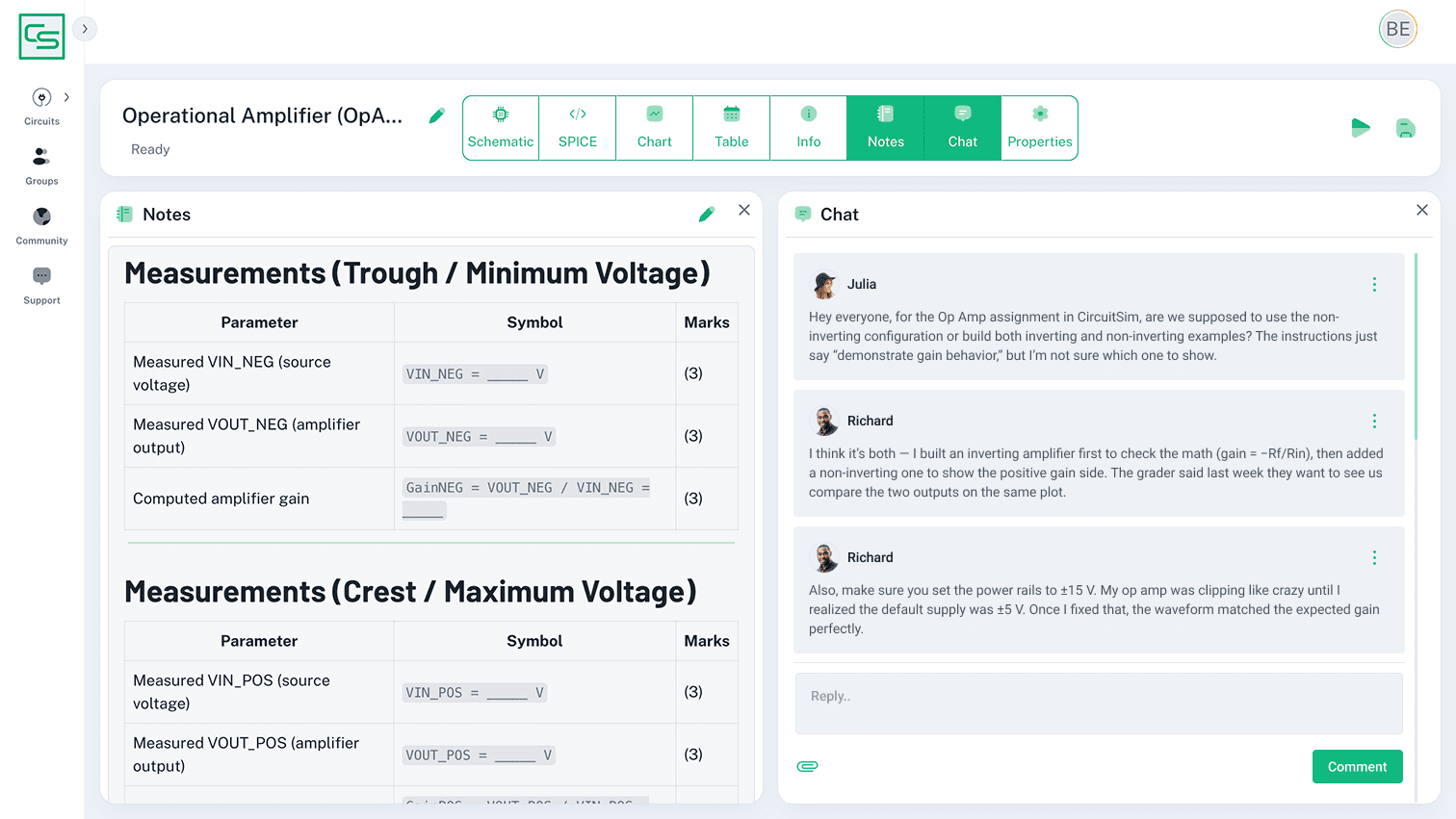Open the Support sidebar section
The width and height of the screenshot is (1456, 819).
point(41,285)
